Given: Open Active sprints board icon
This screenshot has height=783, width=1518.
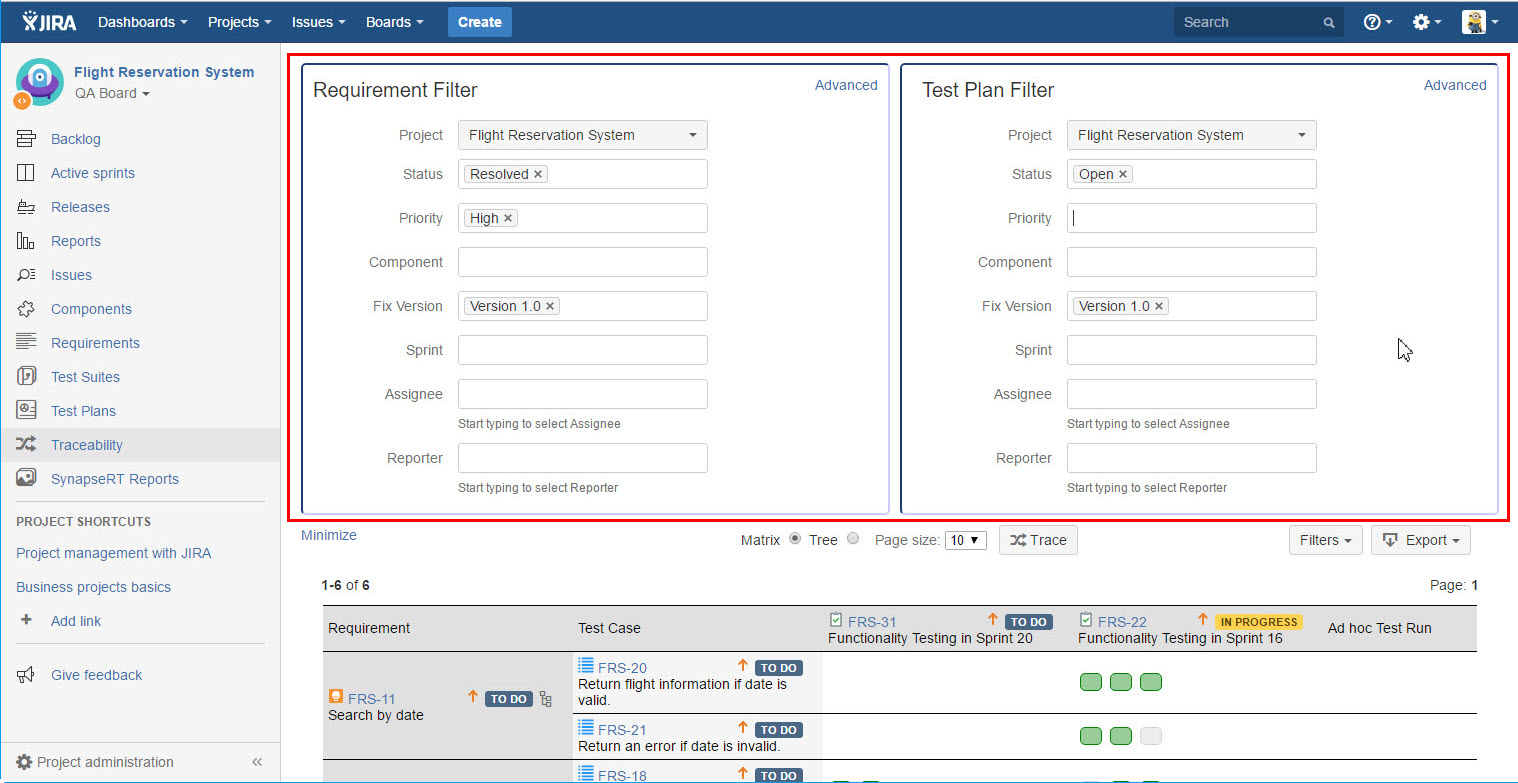Looking at the screenshot, I should 26,173.
